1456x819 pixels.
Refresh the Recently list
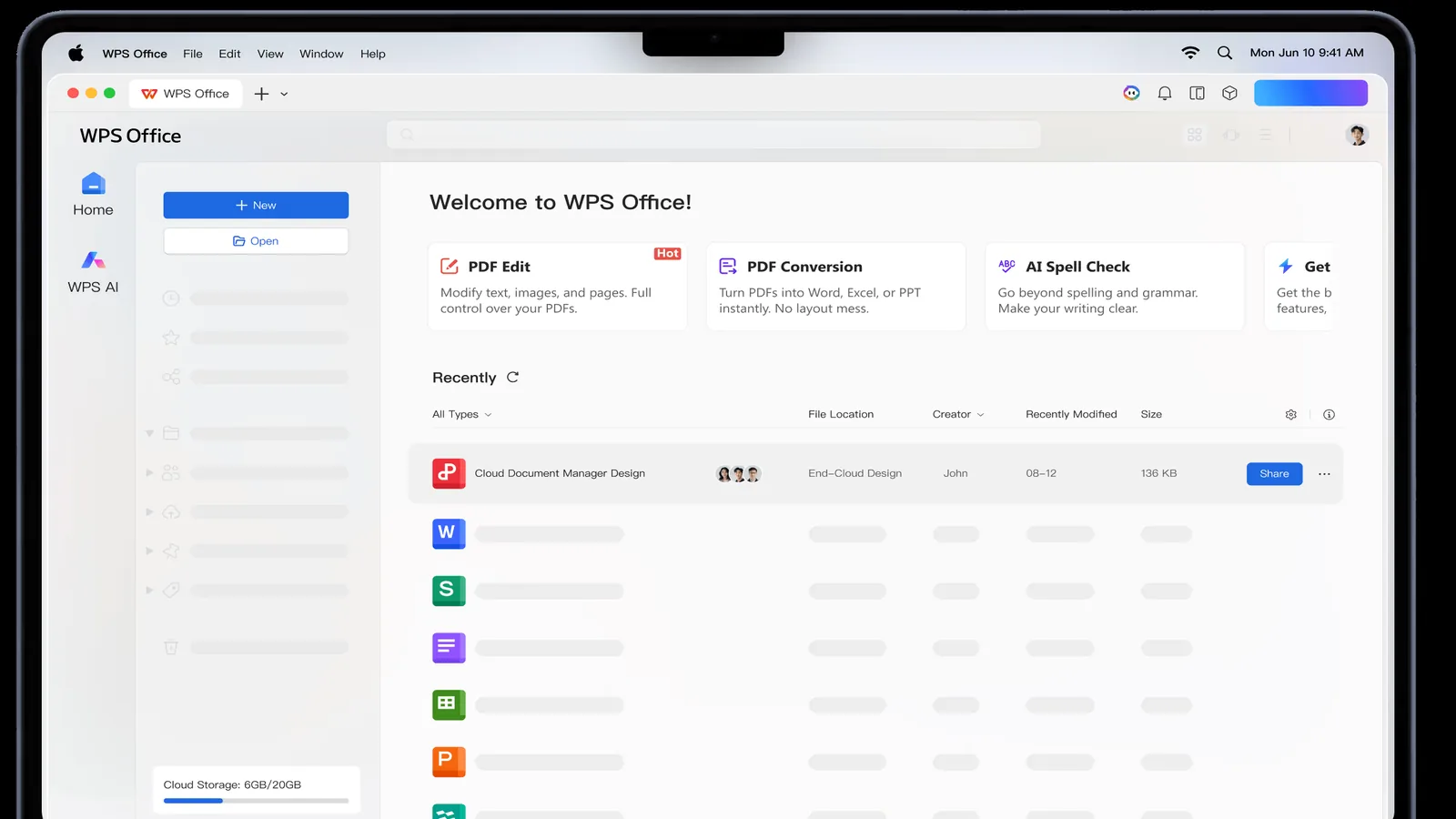(512, 377)
